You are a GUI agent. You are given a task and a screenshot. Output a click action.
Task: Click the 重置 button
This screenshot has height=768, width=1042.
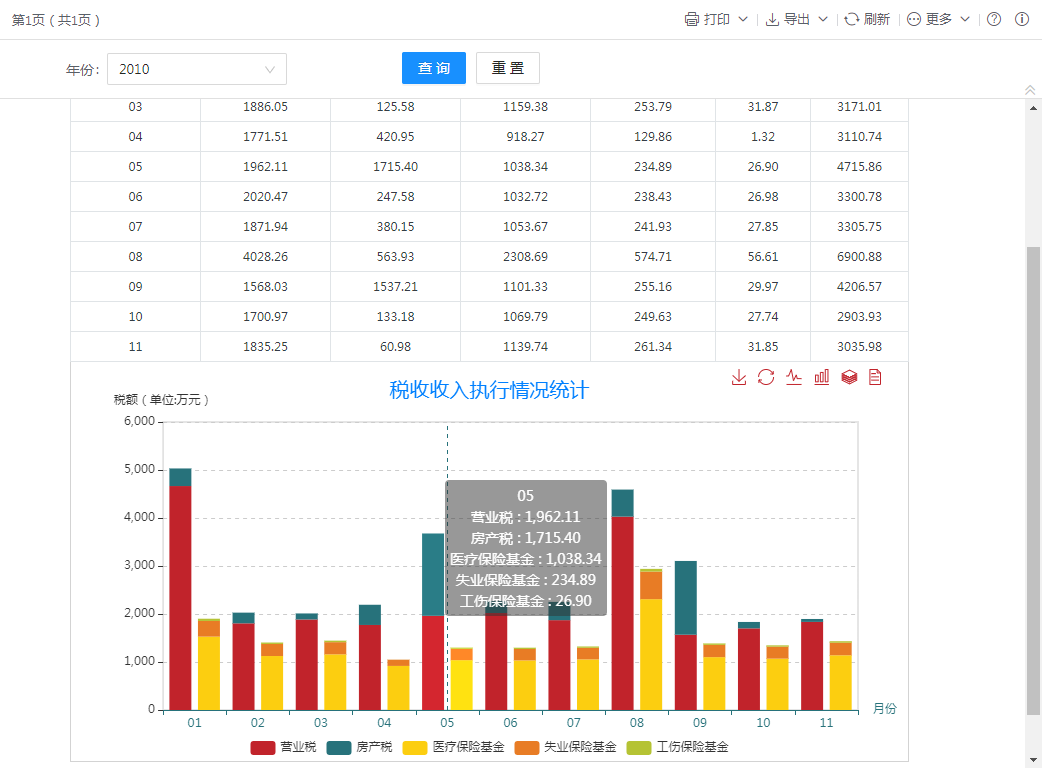coord(508,68)
